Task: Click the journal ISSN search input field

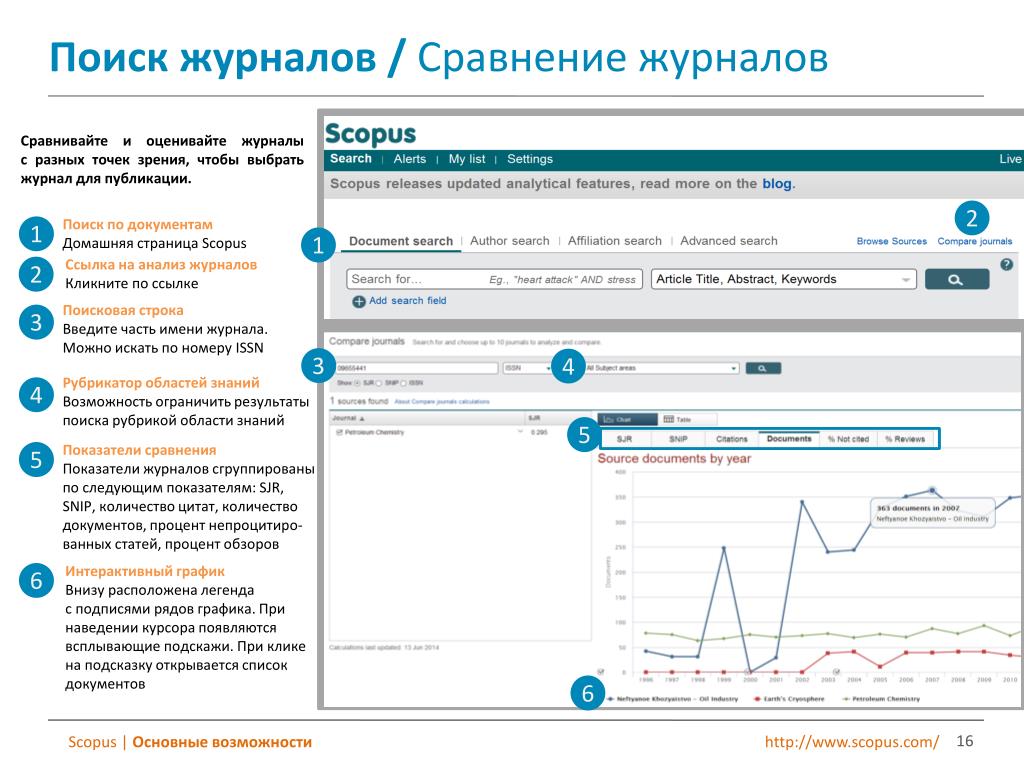Action: point(417,368)
